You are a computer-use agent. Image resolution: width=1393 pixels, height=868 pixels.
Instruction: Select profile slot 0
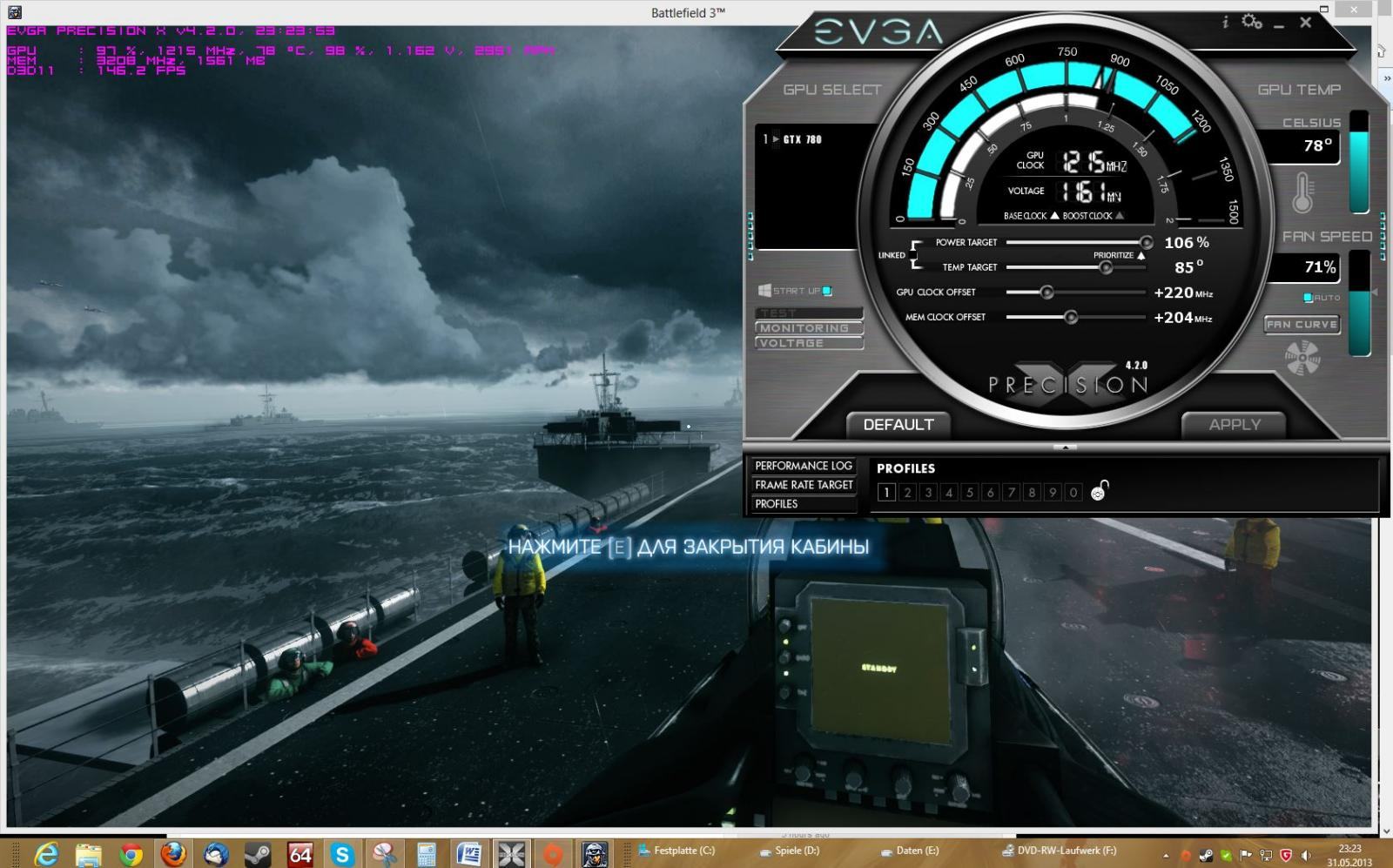point(1073,493)
